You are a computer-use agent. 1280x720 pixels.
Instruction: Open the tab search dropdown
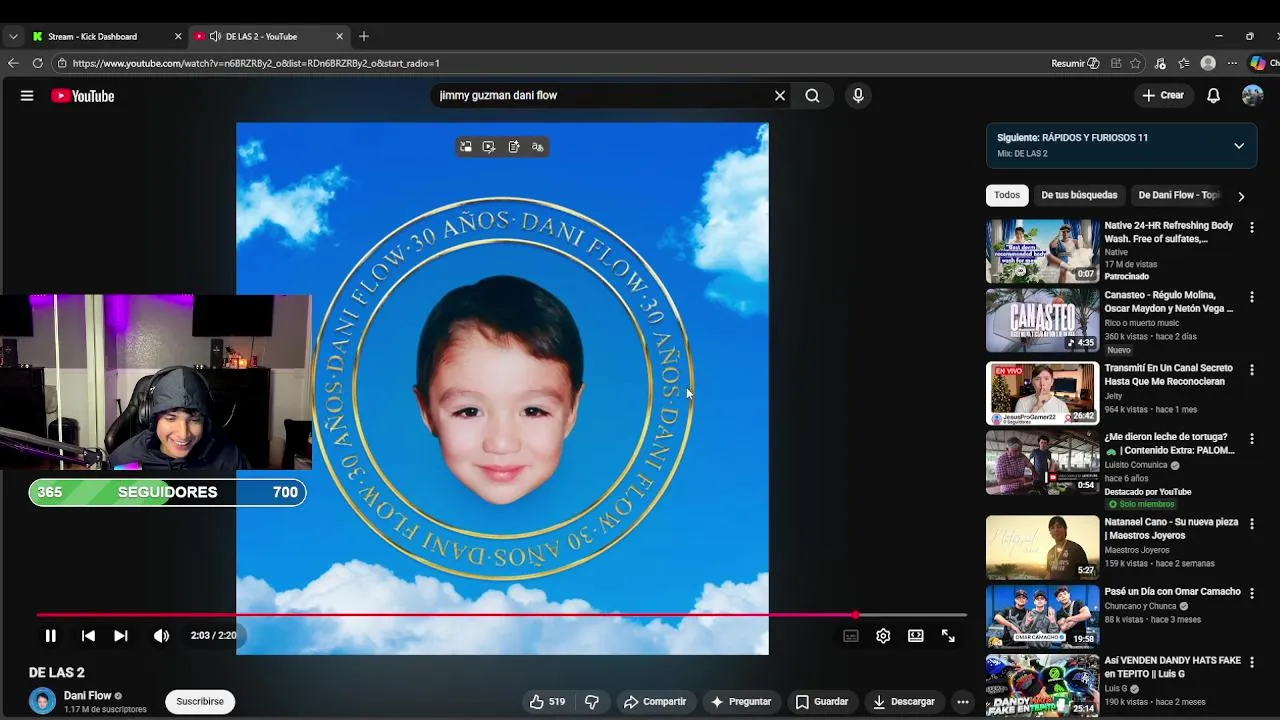pyautogui.click(x=13, y=36)
